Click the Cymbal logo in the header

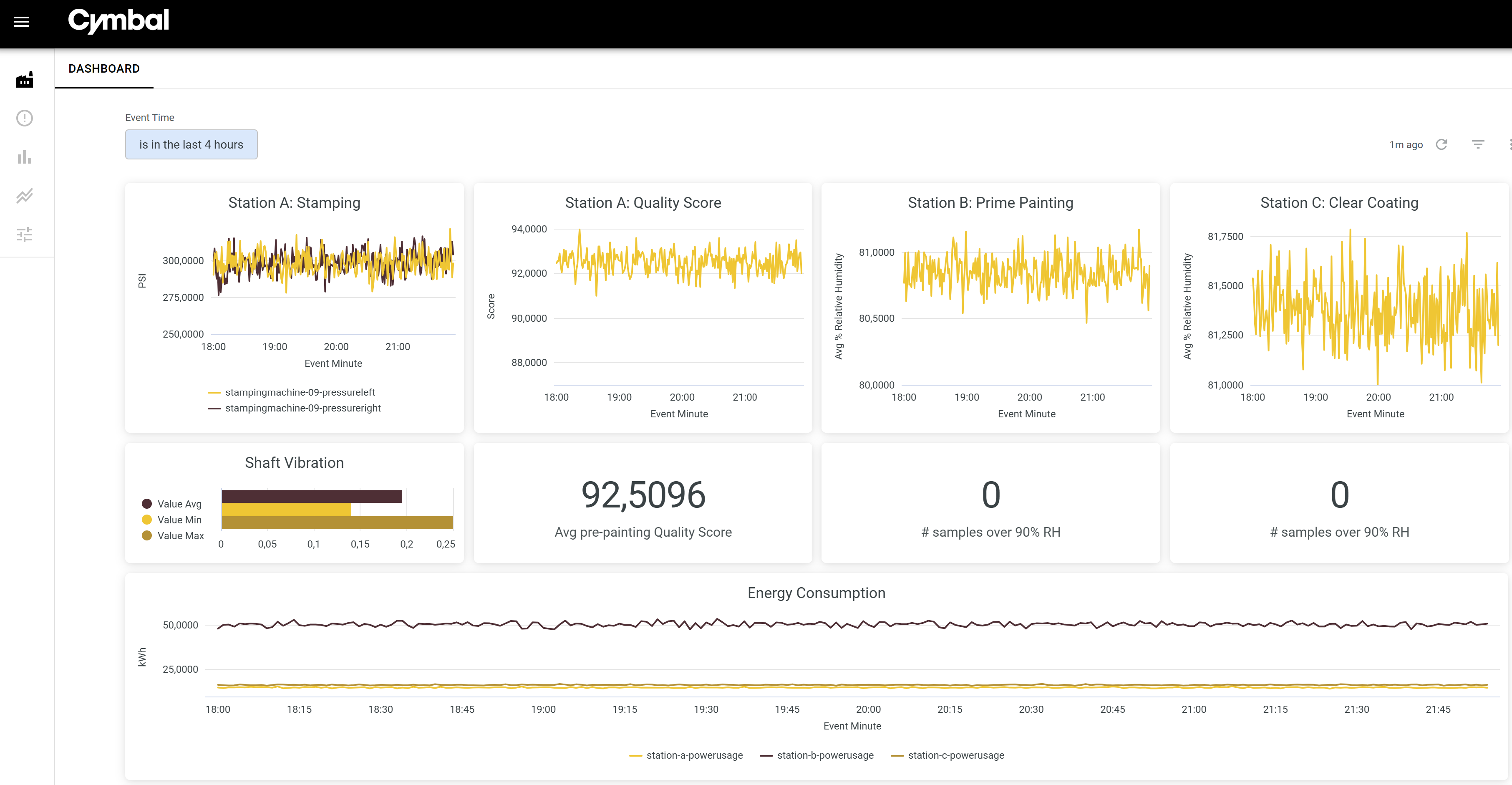[118, 21]
